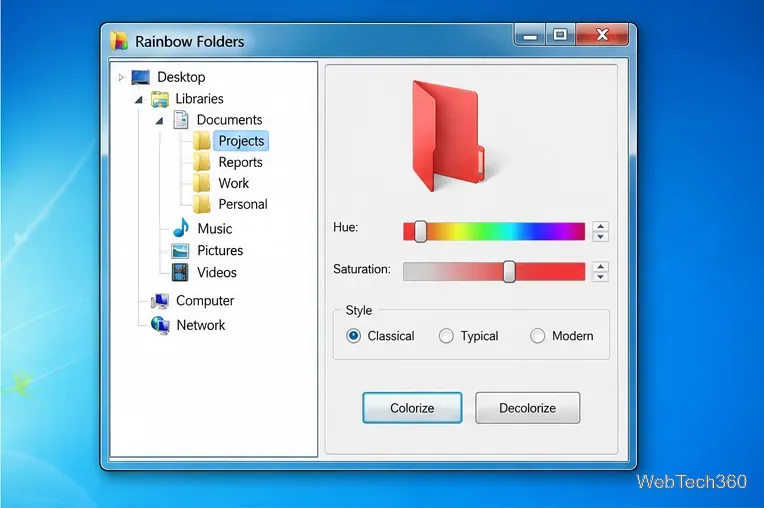Click the Videos film strip icon
Viewport: 764px width, 508px height.
click(180, 272)
